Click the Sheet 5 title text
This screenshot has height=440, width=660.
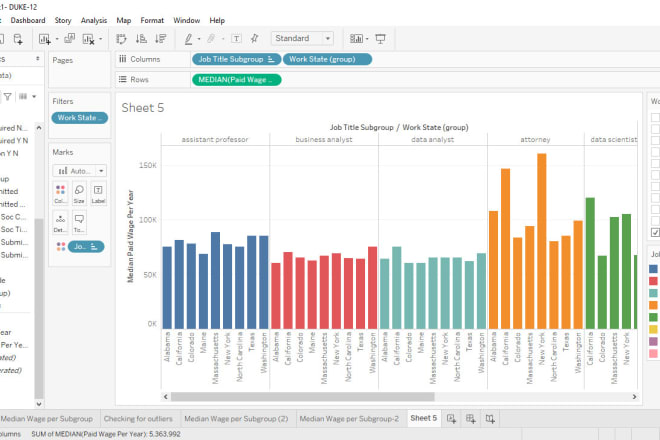[x=143, y=108]
